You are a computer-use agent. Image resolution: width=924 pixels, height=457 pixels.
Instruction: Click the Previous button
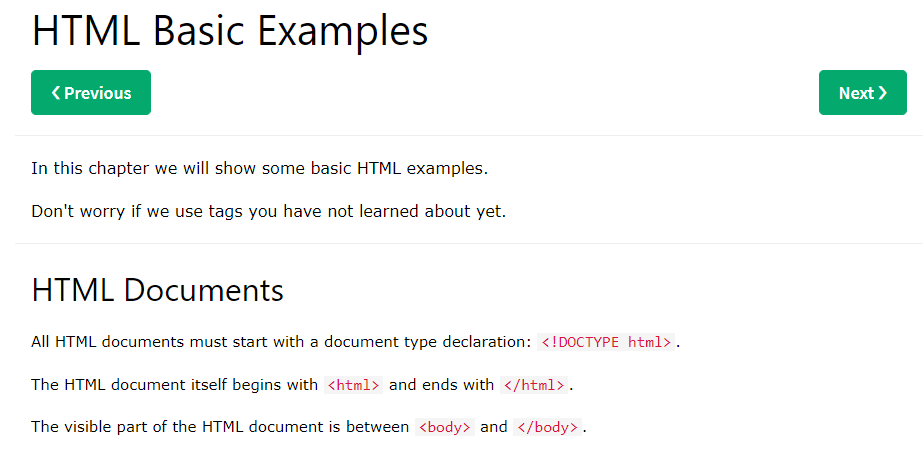pyautogui.click(x=91, y=93)
